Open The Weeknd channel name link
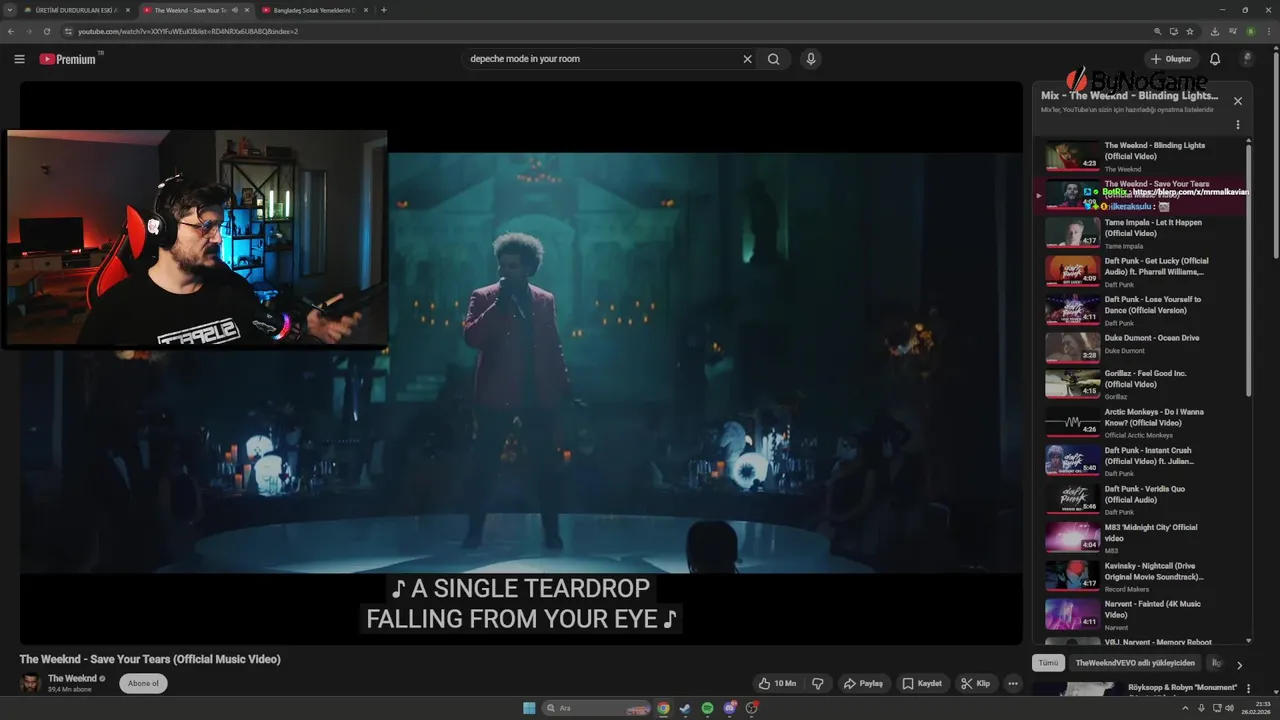Image resolution: width=1280 pixels, height=720 pixels. tap(72, 678)
